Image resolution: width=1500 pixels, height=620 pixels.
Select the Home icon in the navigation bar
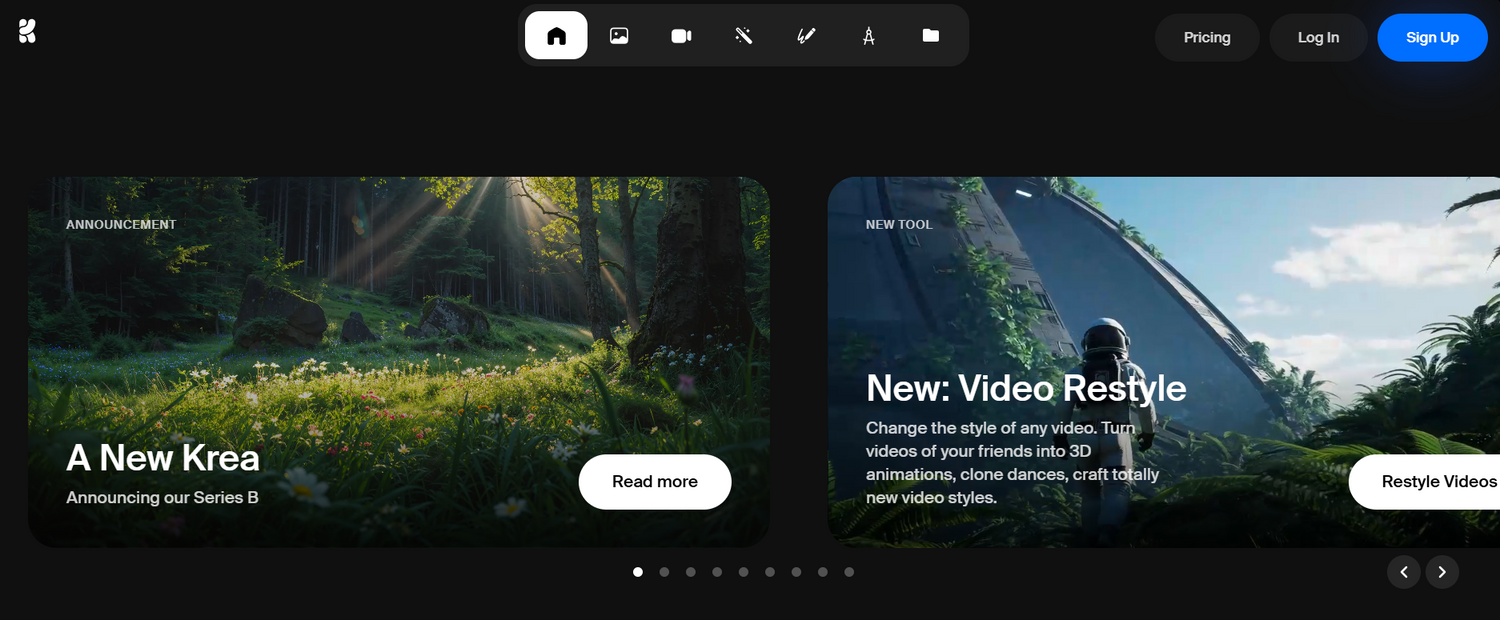coord(556,35)
